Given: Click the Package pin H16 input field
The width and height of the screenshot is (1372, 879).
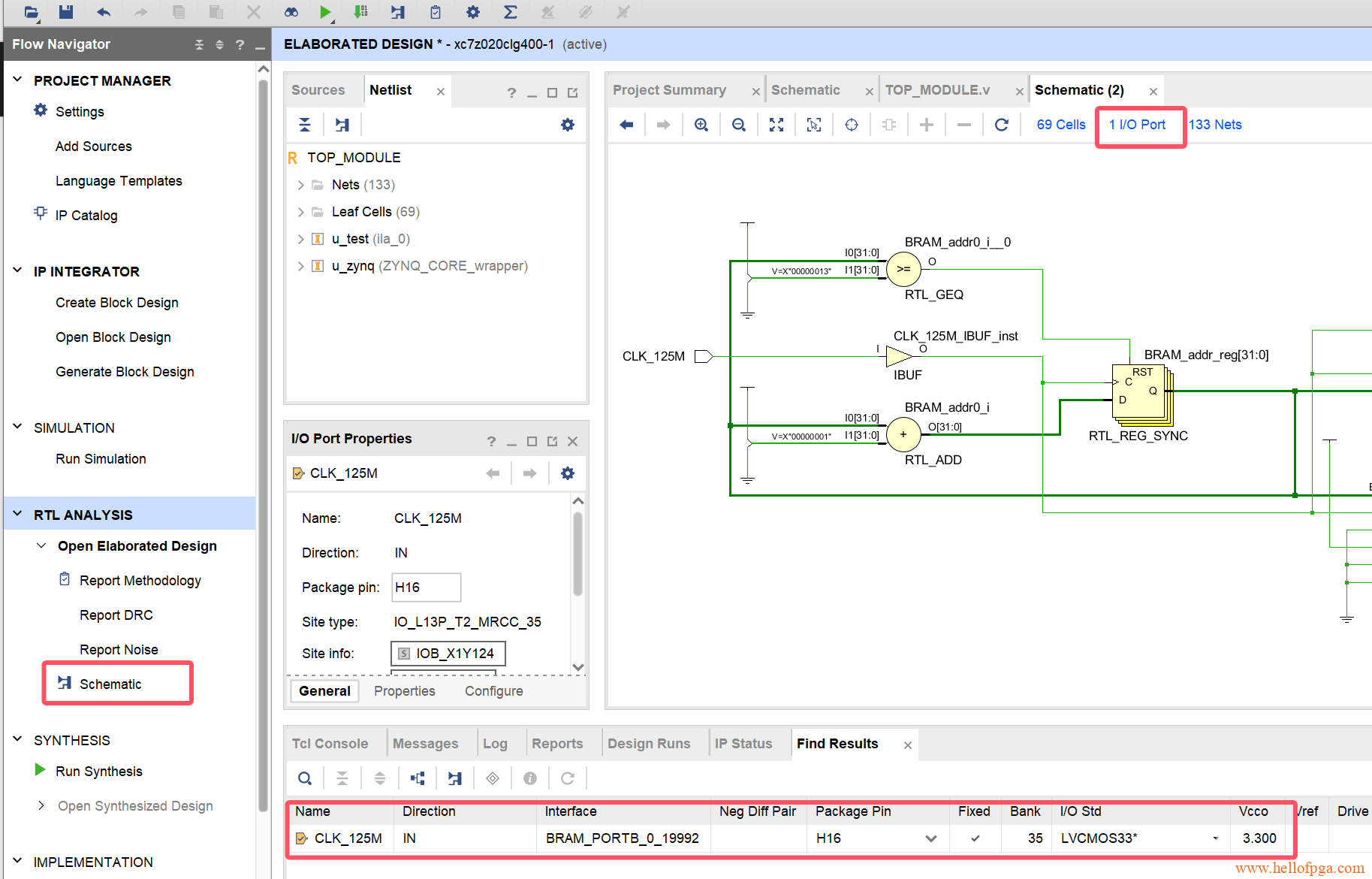Looking at the screenshot, I should click(426, 588).
